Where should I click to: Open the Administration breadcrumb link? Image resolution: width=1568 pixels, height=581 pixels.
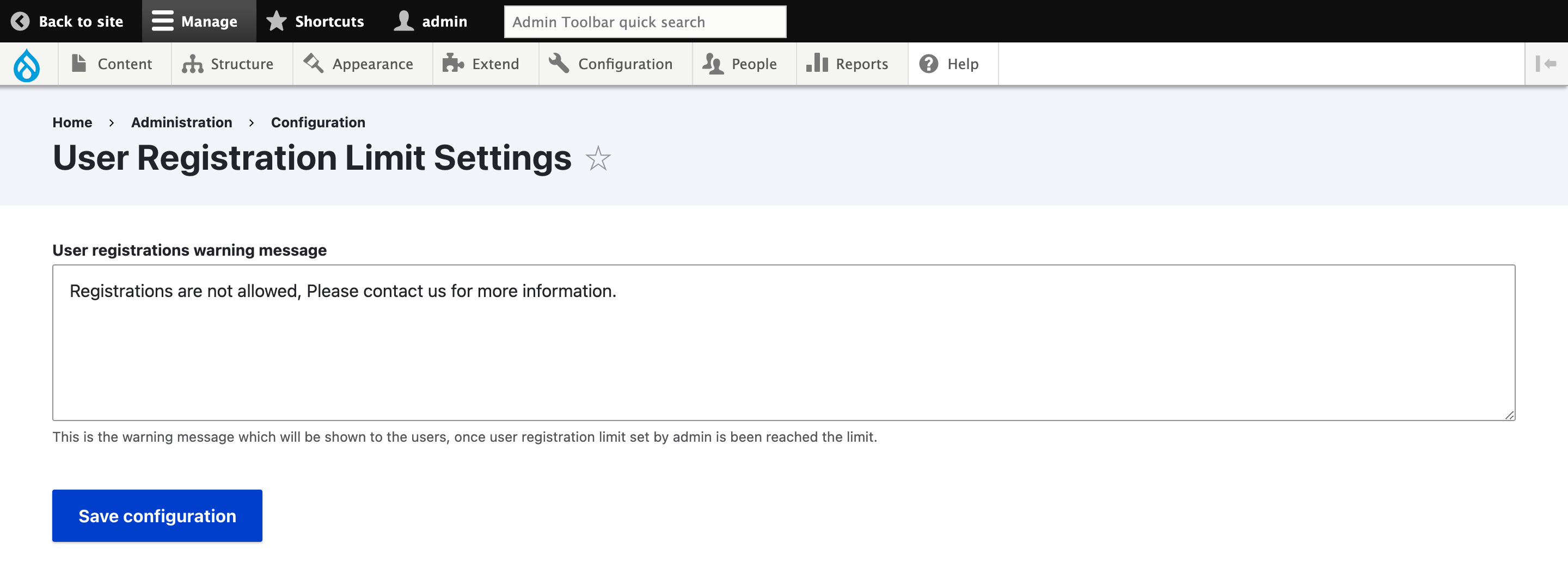(x=181, y=122)
